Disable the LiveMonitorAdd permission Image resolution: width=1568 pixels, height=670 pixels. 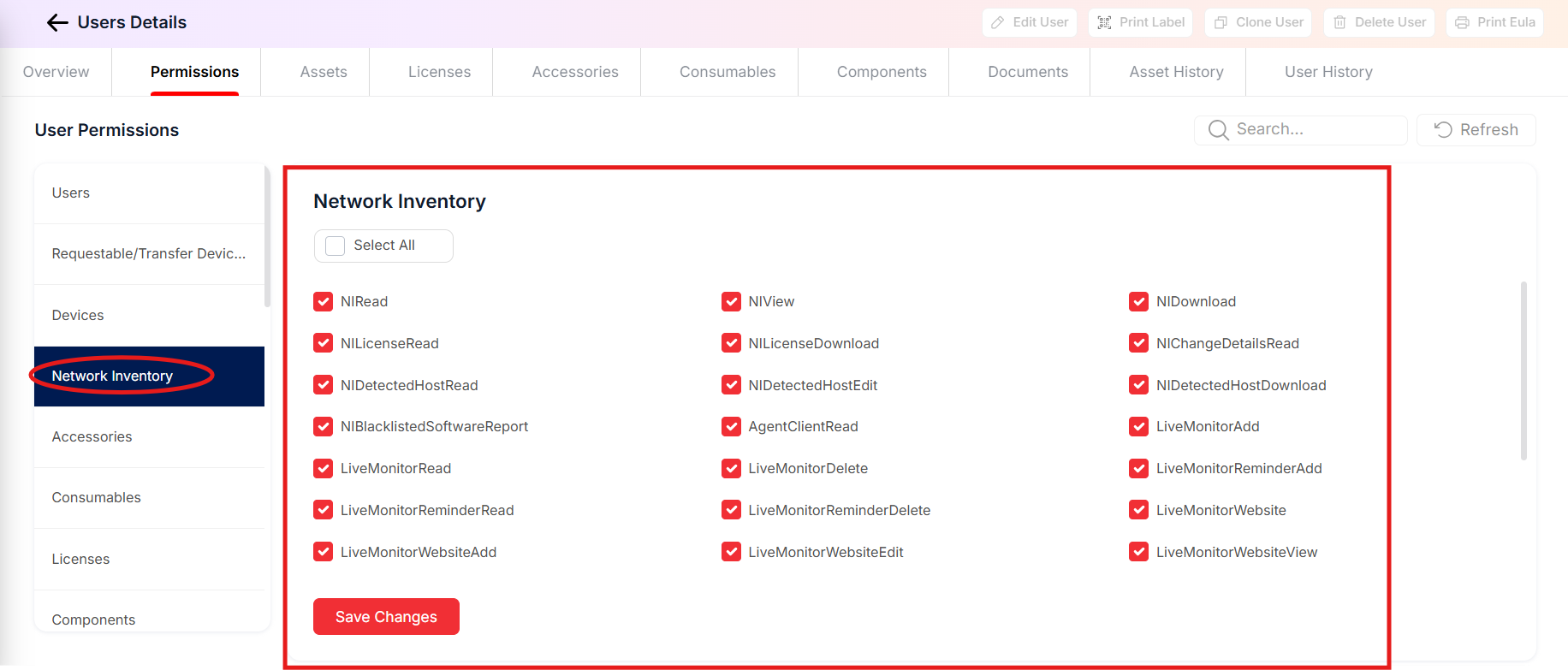(1138, 426)
